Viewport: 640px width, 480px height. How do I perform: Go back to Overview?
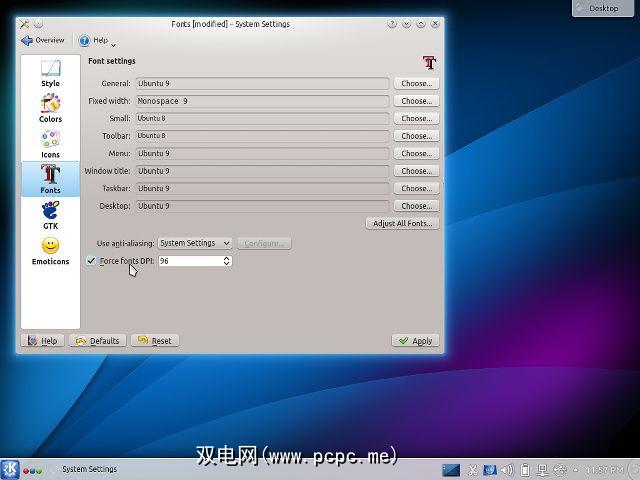[42, 40]
